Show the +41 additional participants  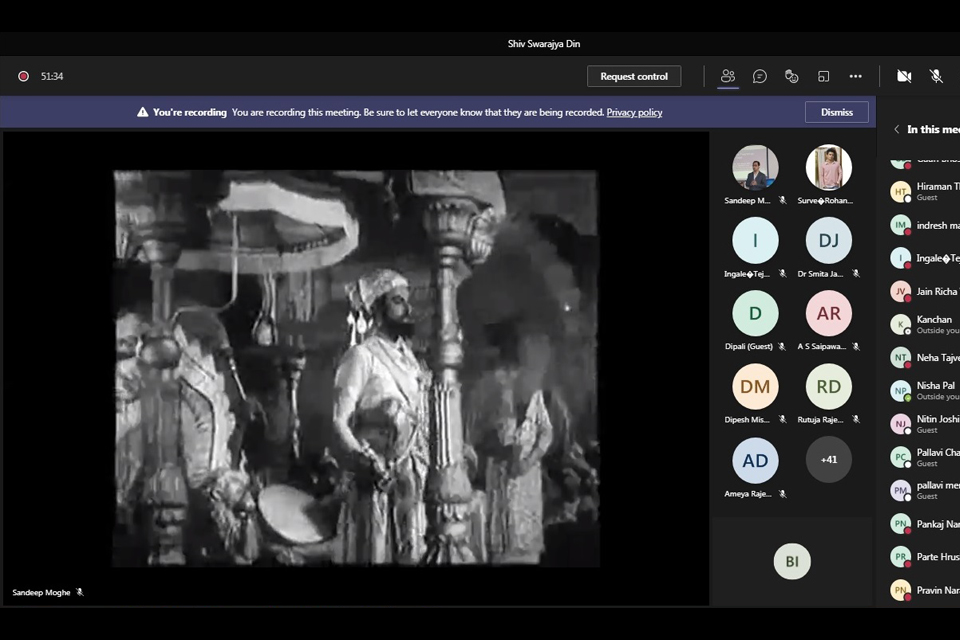[x=828, y=459]
